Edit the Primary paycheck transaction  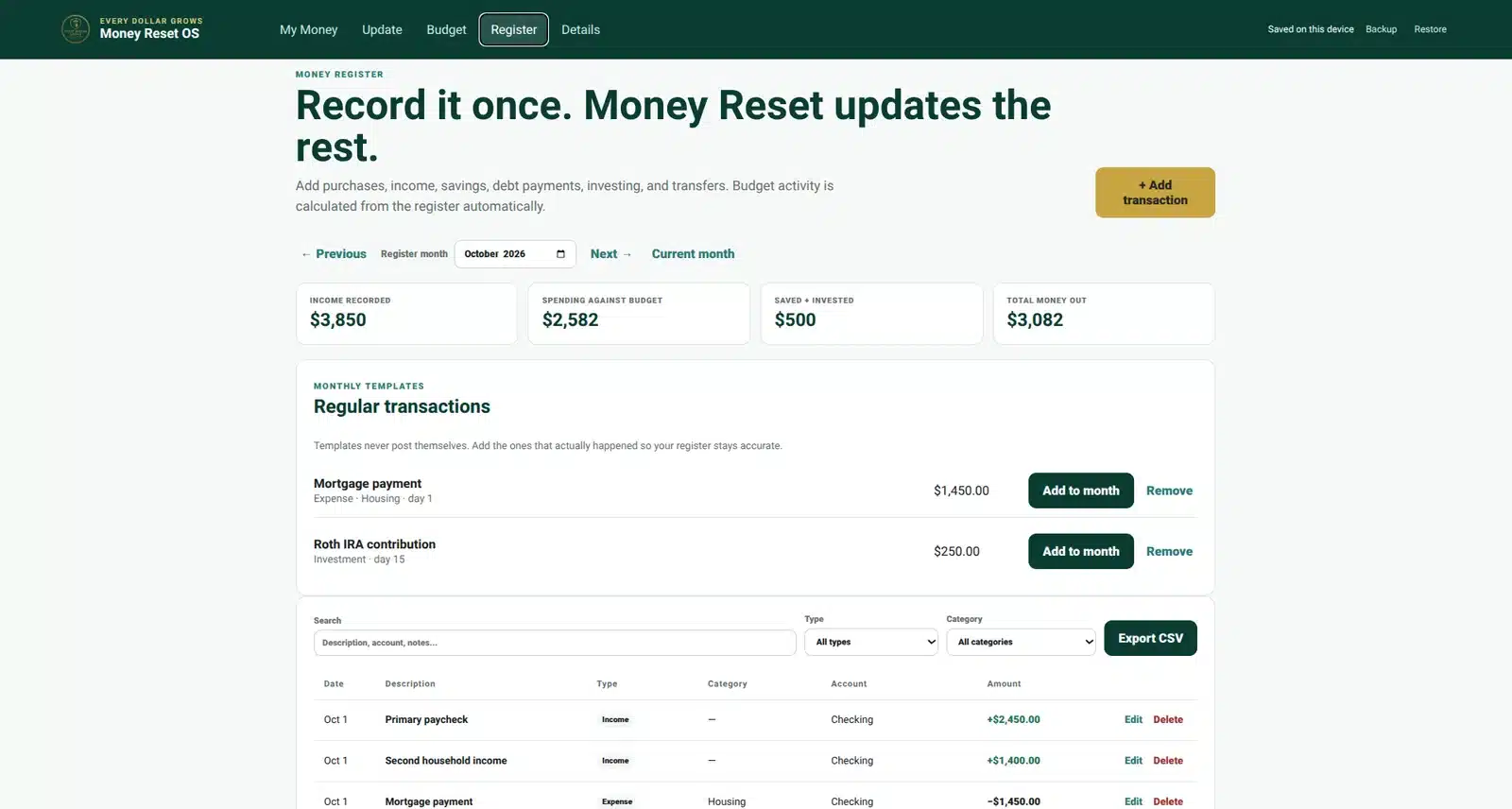1133,720
